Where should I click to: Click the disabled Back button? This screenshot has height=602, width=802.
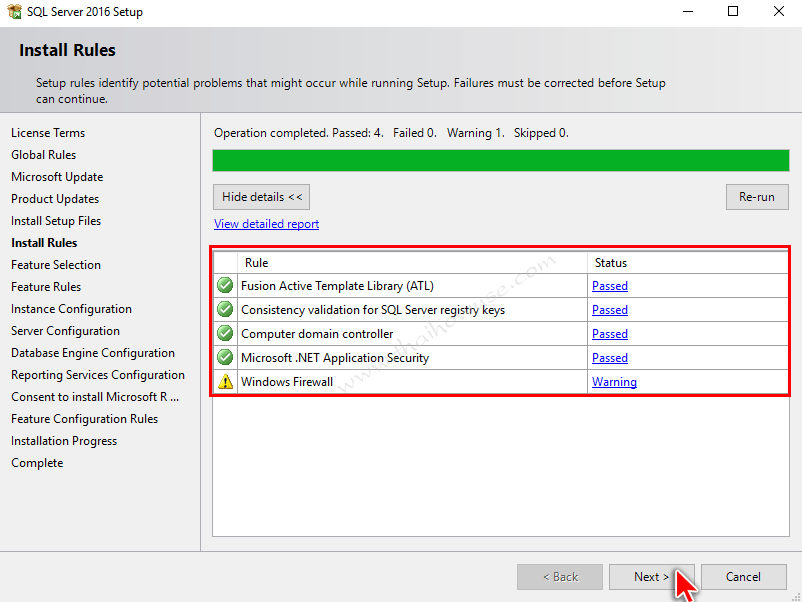(560, 577)
